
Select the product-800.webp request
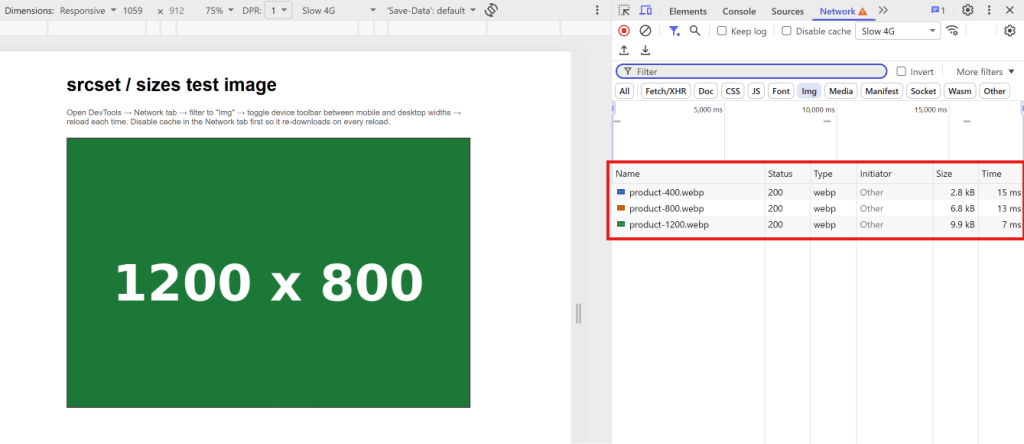[817, 208]
